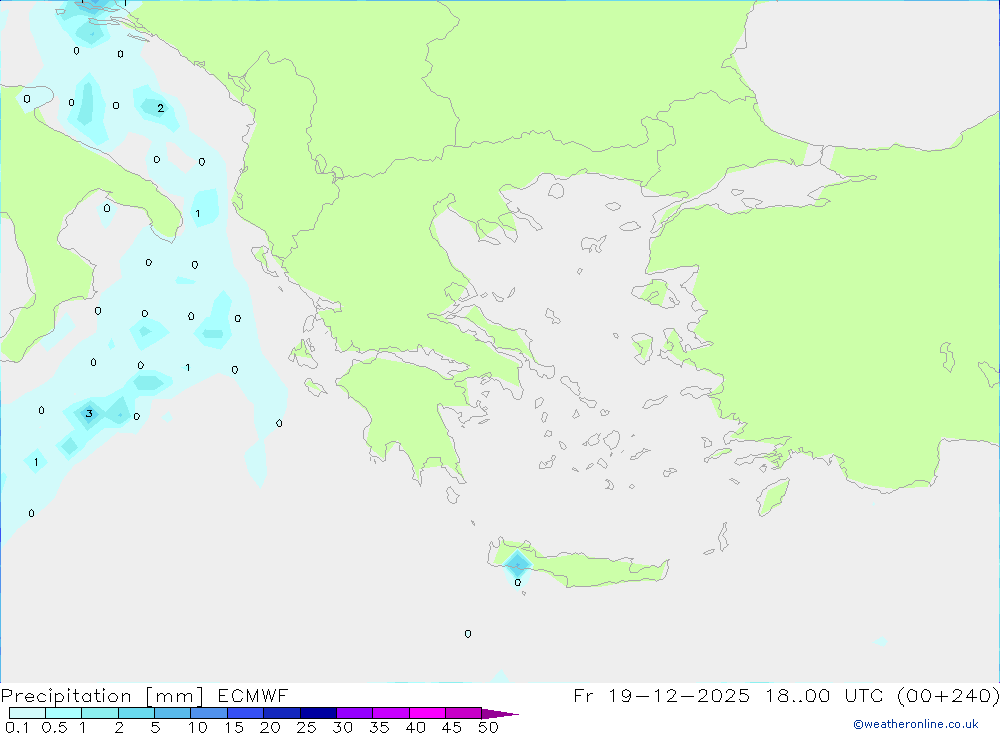Select the '18..00 UTC' time text

[x=825, y=695]
